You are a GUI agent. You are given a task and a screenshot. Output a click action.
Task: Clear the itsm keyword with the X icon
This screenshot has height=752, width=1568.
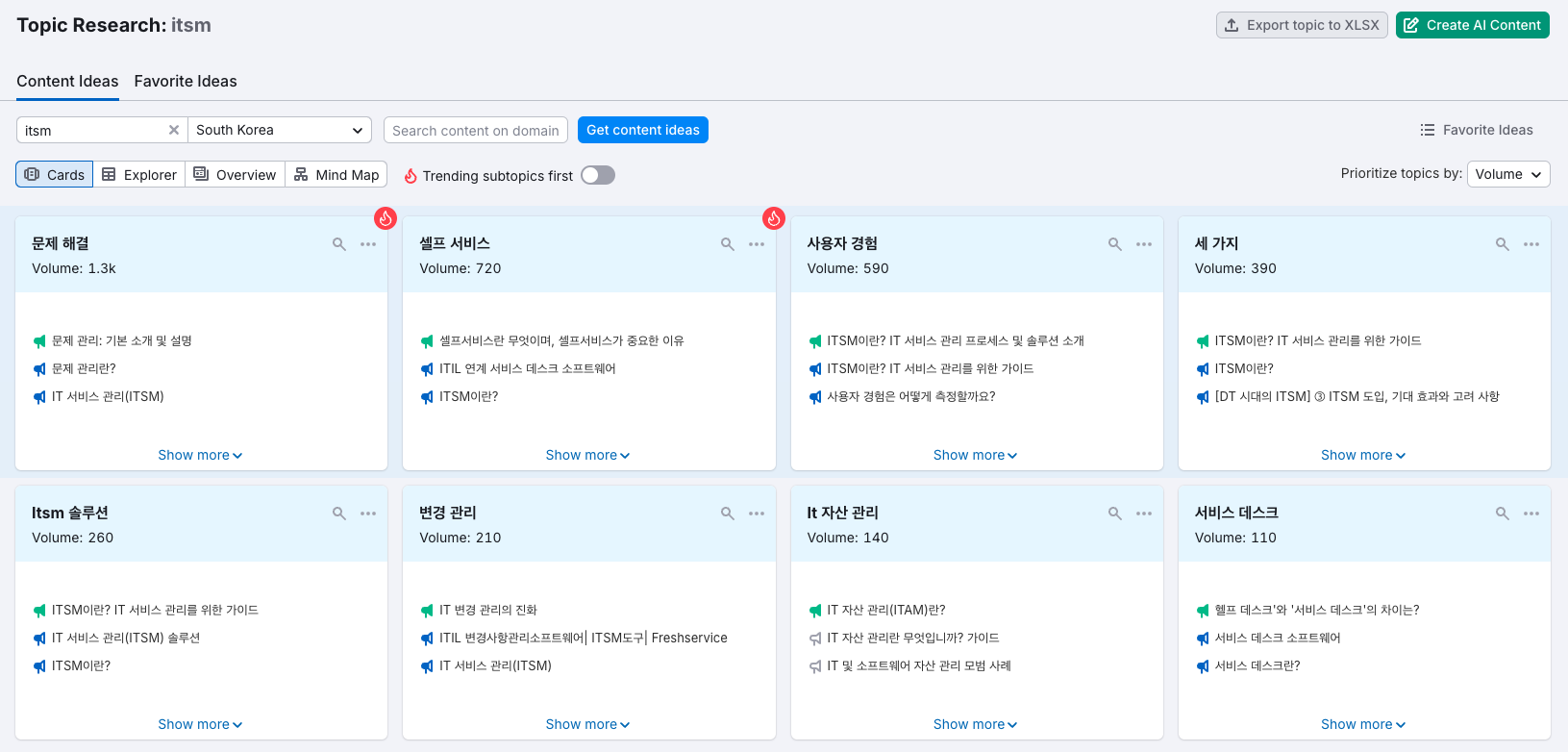[174, 130]
